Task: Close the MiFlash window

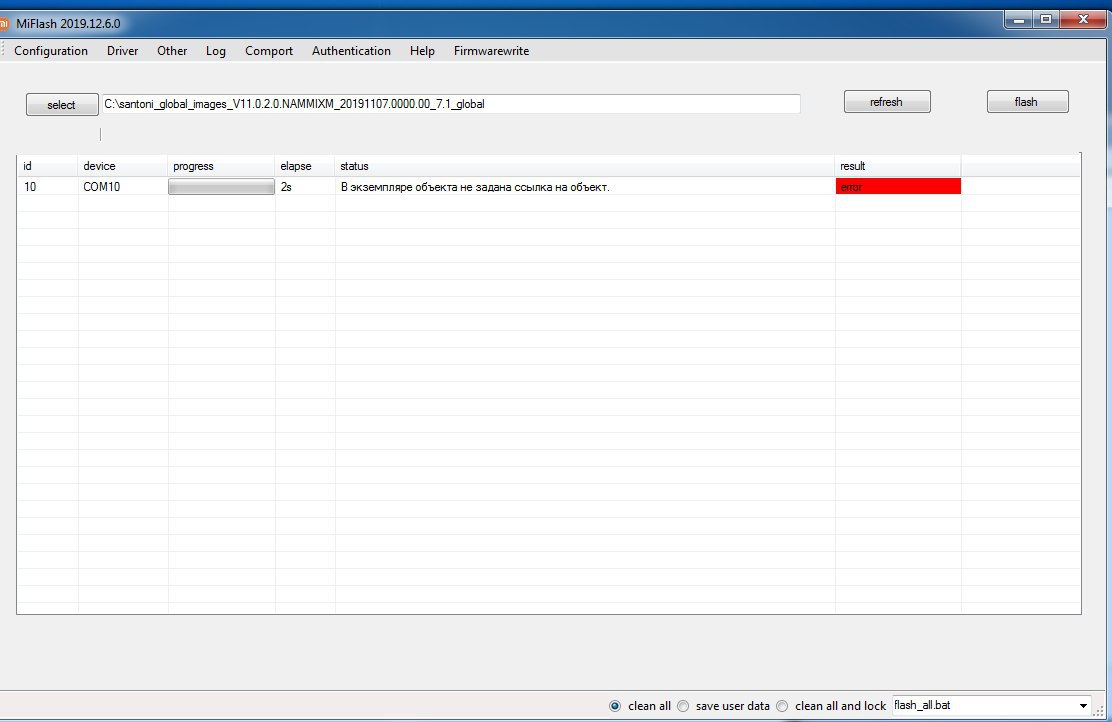Action: pos(1083,20)
